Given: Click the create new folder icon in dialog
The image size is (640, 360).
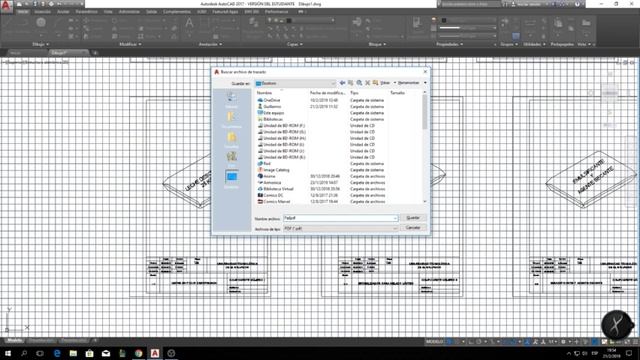Looking at the screenshot, I should pos(376,83).
